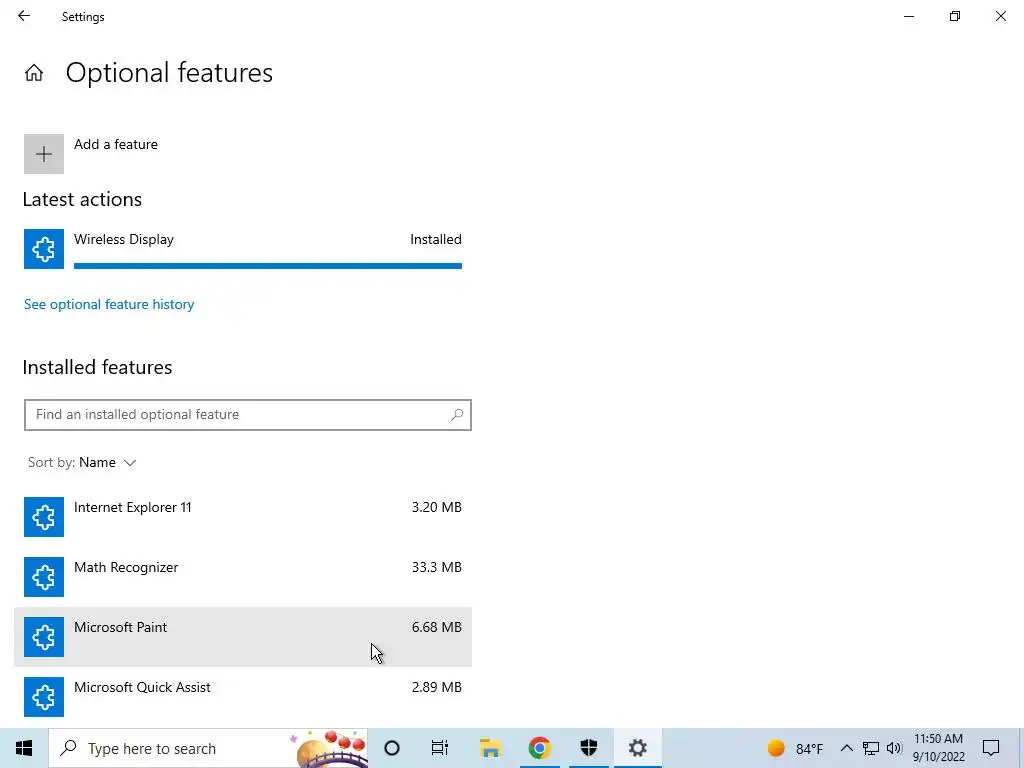The height and width of the screenshot is (768, 1024).
Task: Select the Internet Explorer 11 entry
Action: click(x=243, y=517)
